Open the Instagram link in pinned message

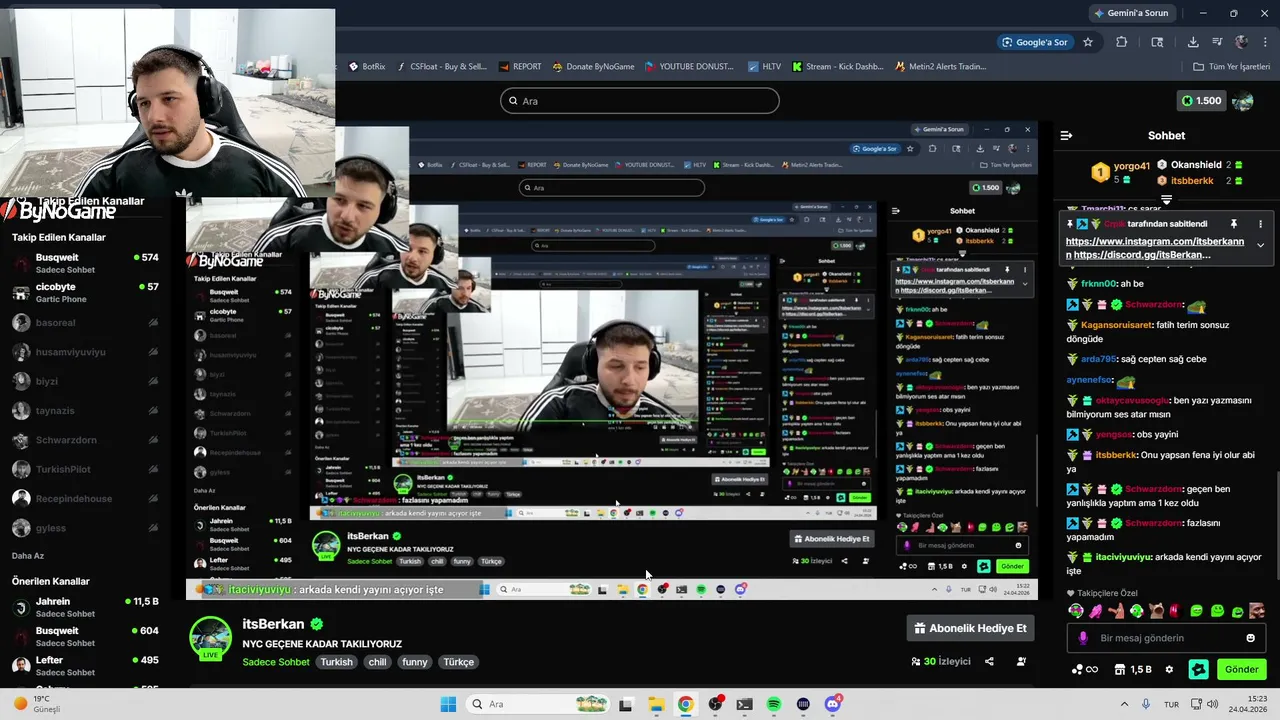coord(1155,241)
